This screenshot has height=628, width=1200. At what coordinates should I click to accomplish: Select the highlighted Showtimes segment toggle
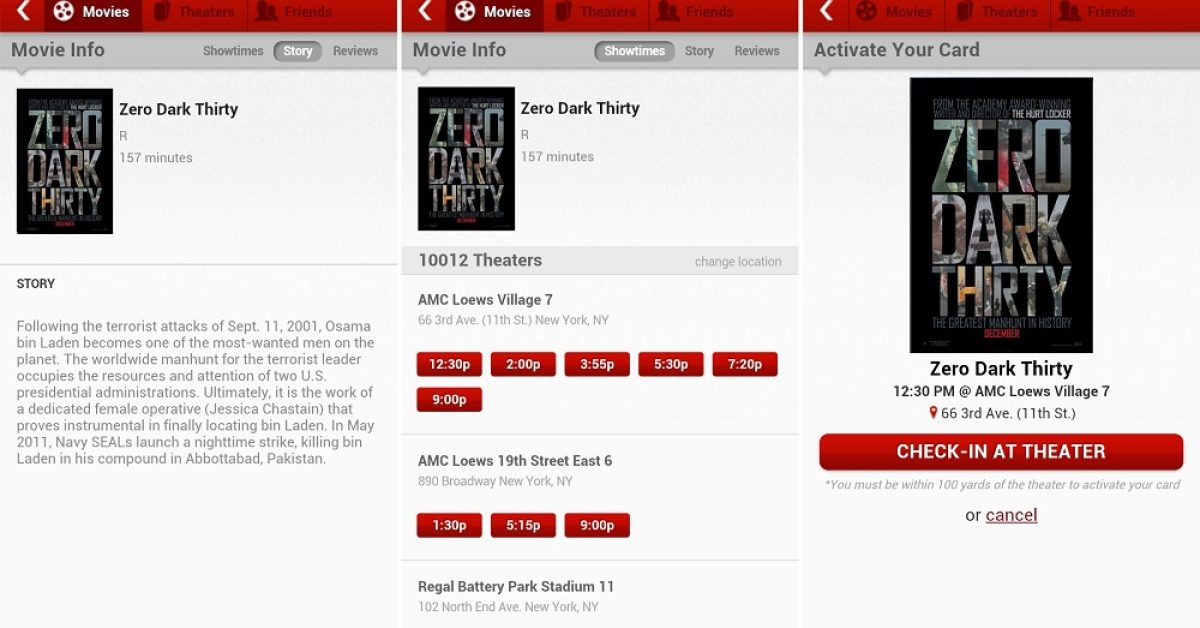click(634, 51)
